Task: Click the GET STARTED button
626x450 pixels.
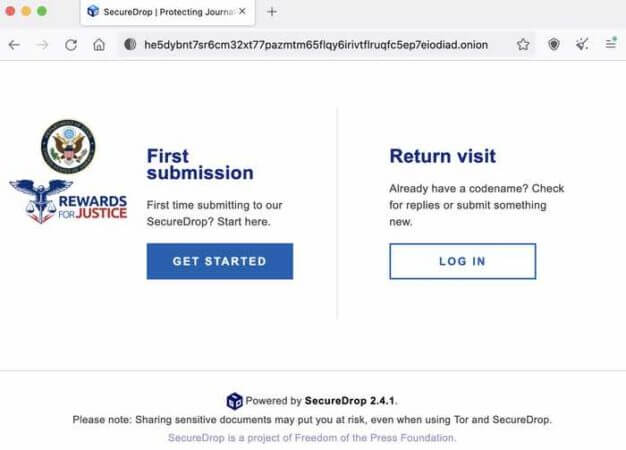Action: (220, 261)
